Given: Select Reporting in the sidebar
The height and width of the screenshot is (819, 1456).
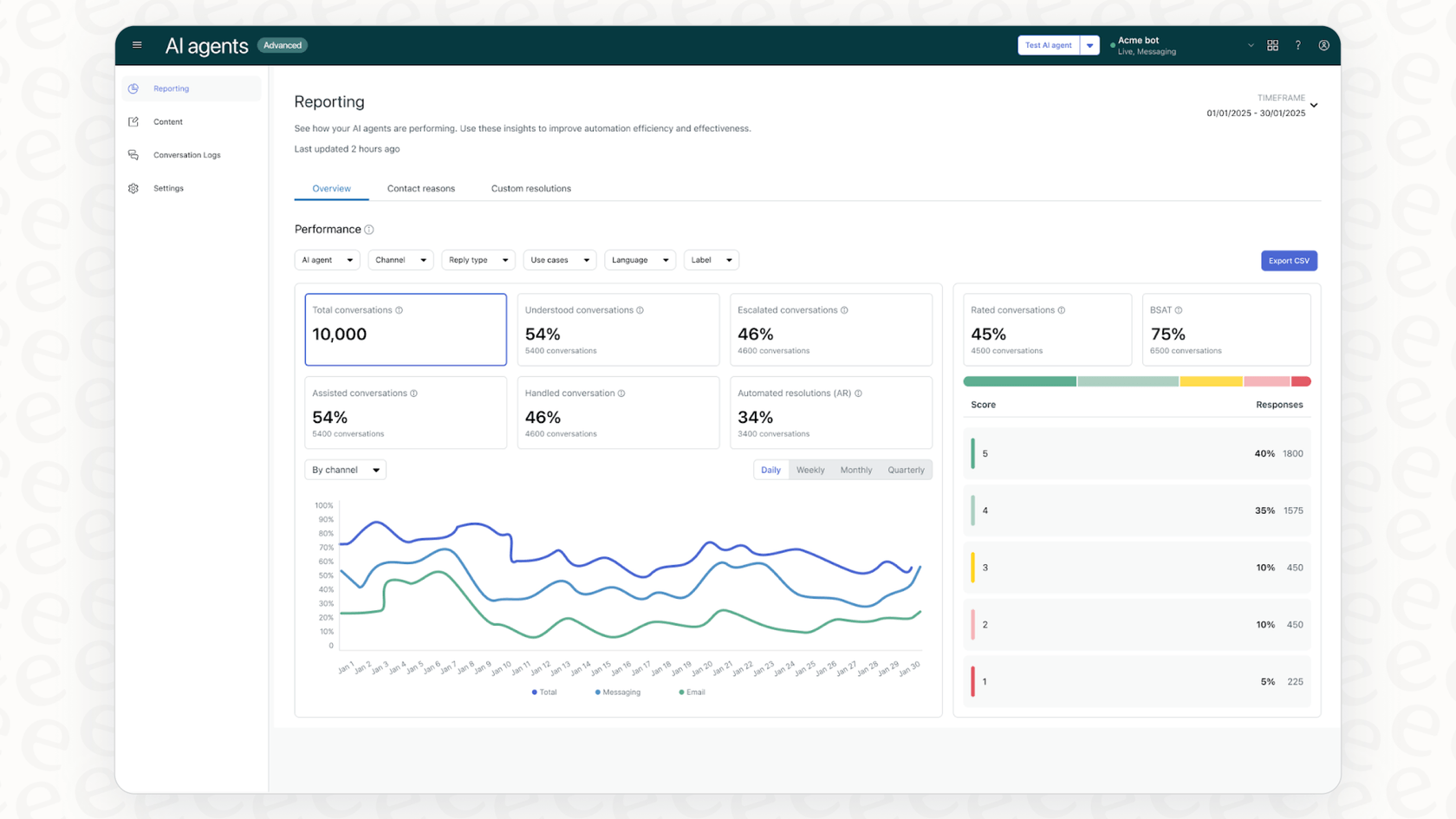Looking at the screenshot, I should click(171, 88).
